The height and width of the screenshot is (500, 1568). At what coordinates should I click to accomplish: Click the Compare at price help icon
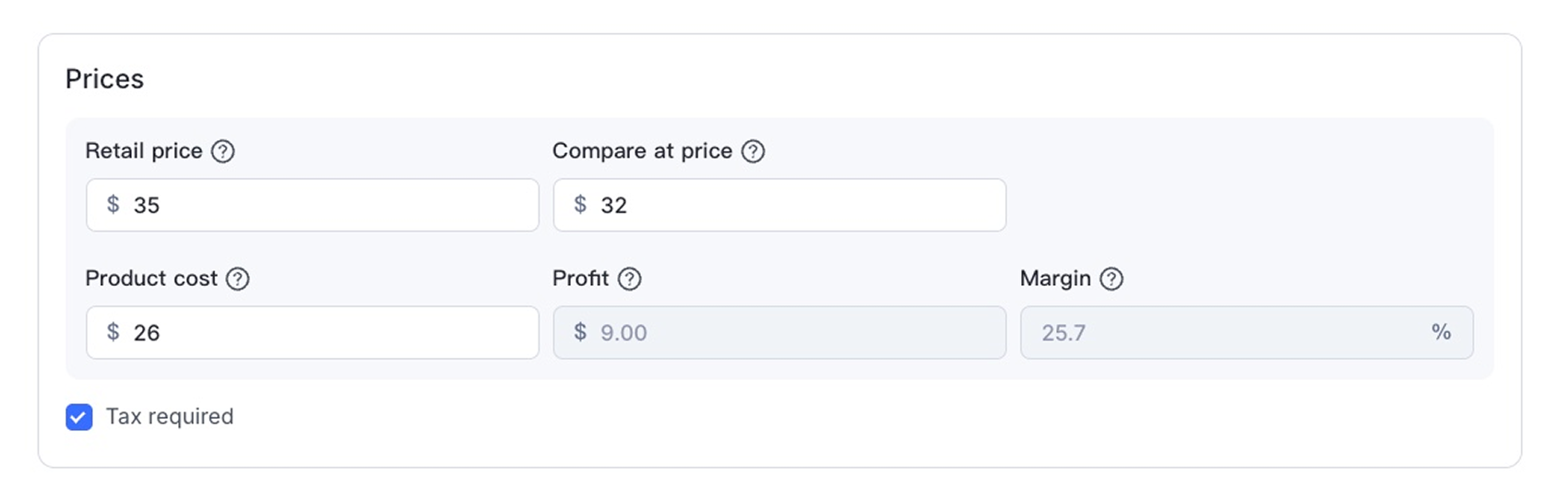(753, 151)
